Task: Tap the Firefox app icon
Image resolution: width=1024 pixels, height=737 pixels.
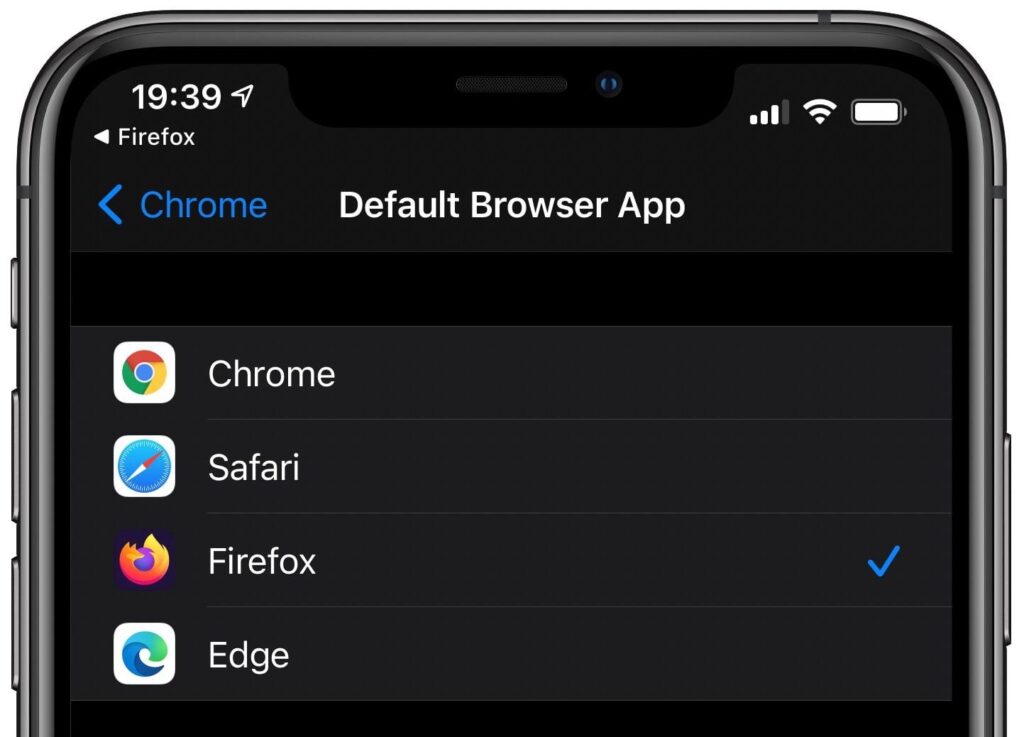Action: (x=144, y=561)
